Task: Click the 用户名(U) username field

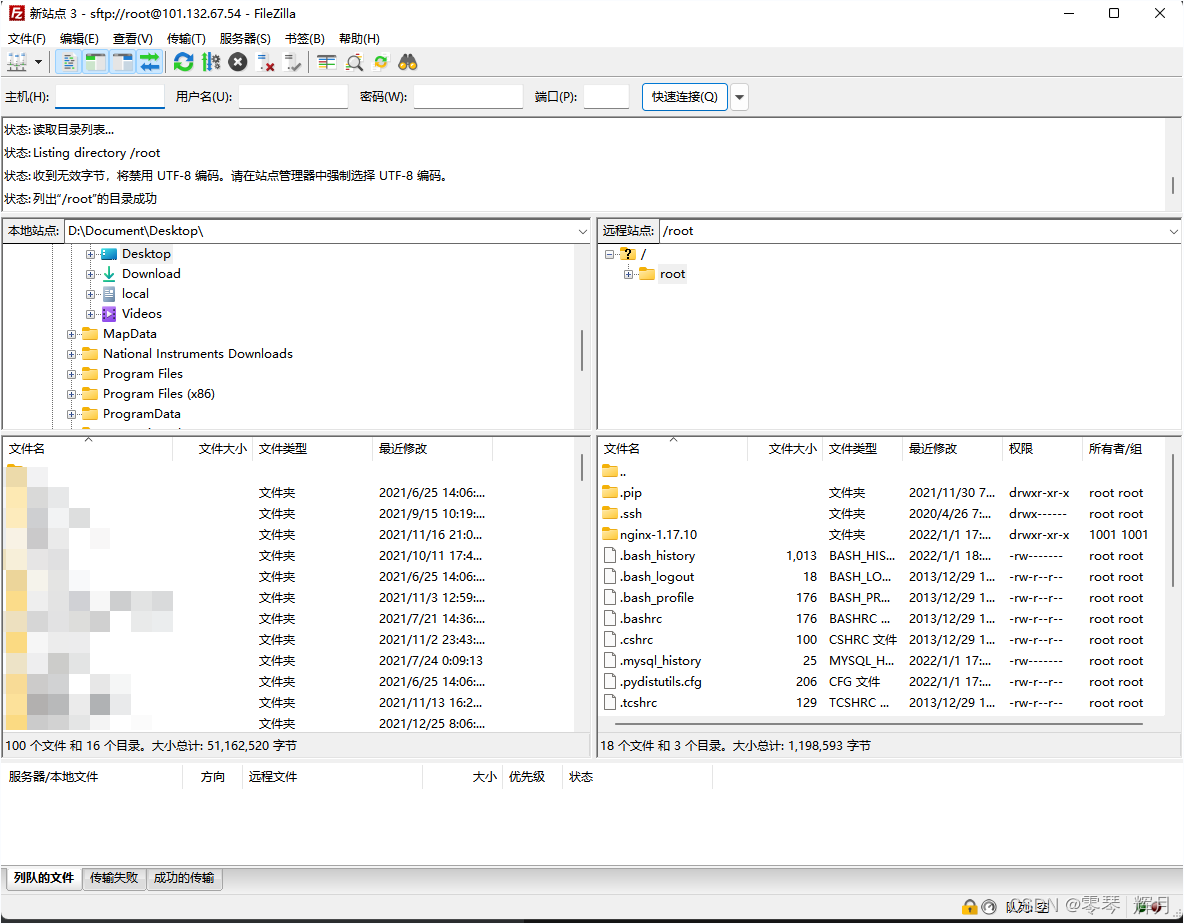Action: [x=293, y=97]
